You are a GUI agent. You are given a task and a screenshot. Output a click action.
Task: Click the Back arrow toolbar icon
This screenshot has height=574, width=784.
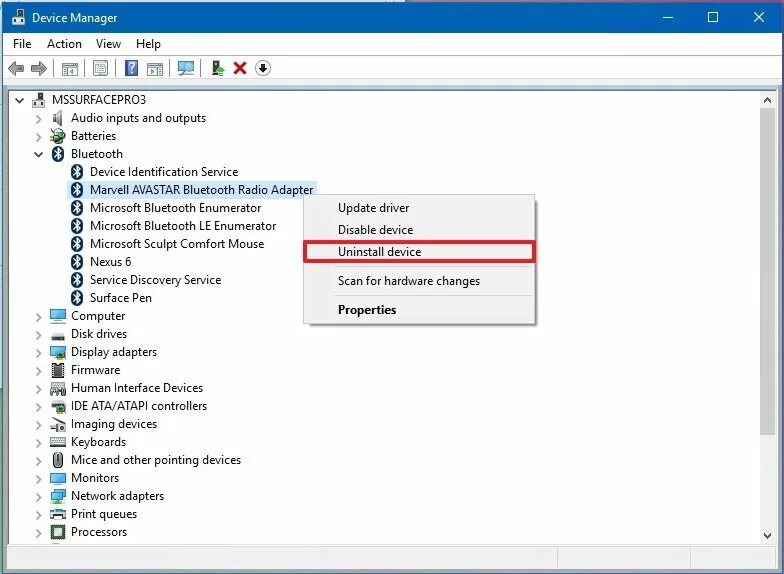(16, 68)
